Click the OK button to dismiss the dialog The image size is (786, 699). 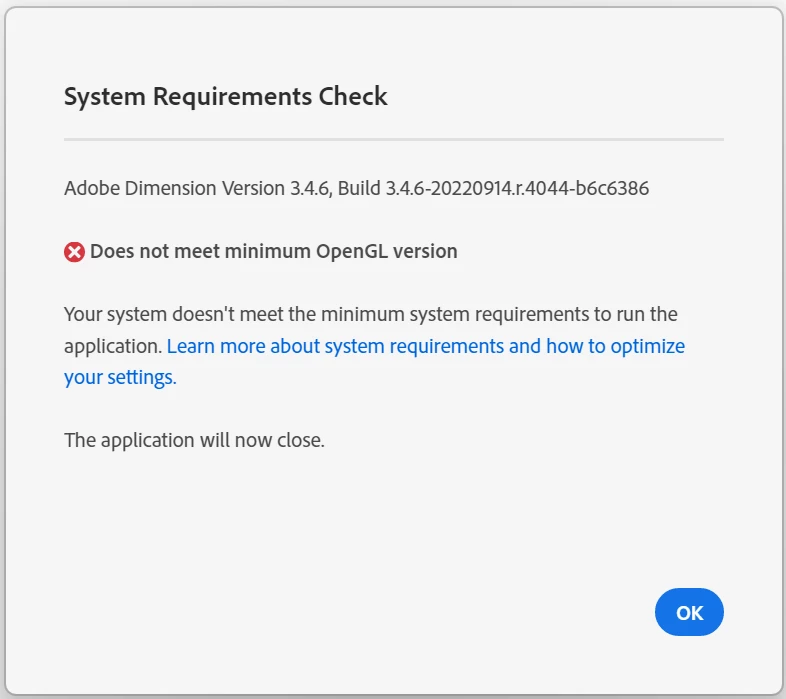[x=689, y=612]
